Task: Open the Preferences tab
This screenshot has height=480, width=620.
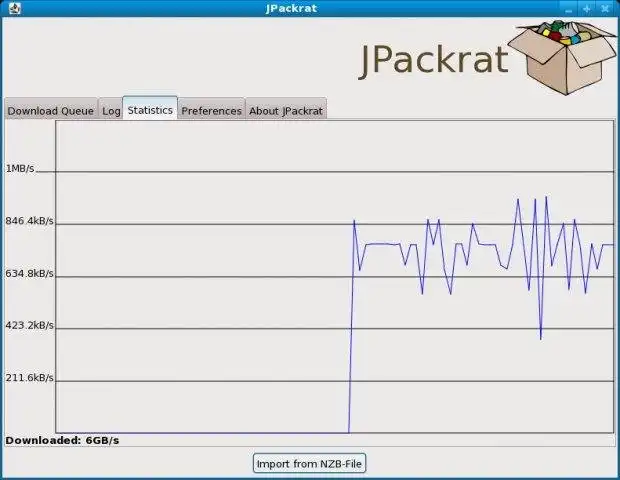Action: [212, 109]
